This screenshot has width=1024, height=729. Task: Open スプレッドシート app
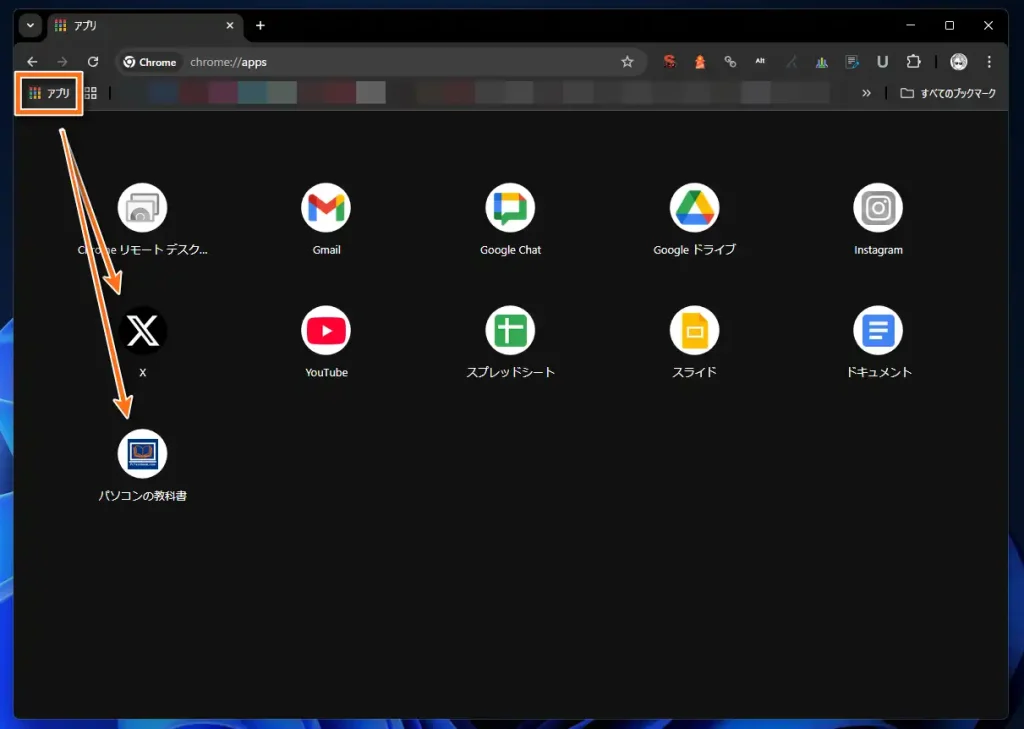tap(510, 330)
